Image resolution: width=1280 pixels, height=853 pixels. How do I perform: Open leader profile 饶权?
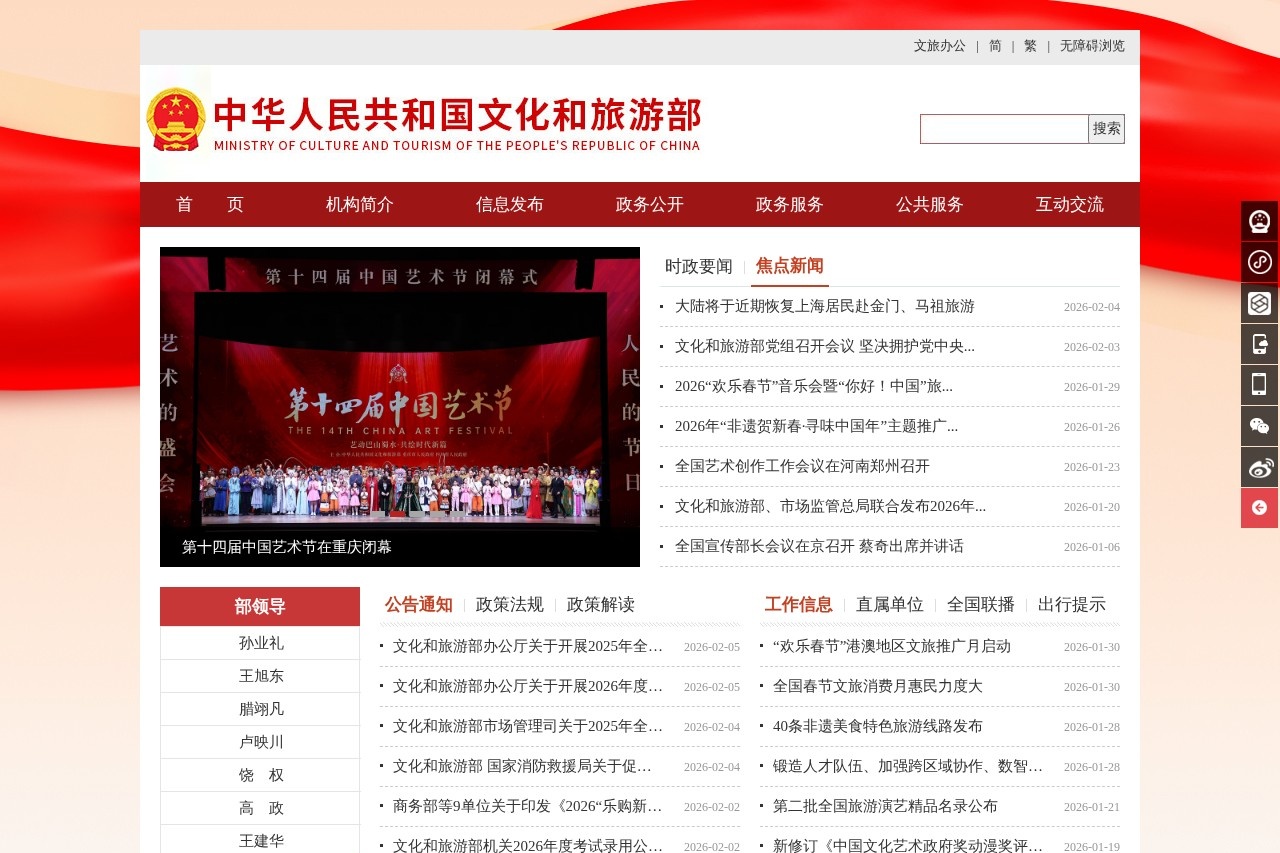coord(261,775)
